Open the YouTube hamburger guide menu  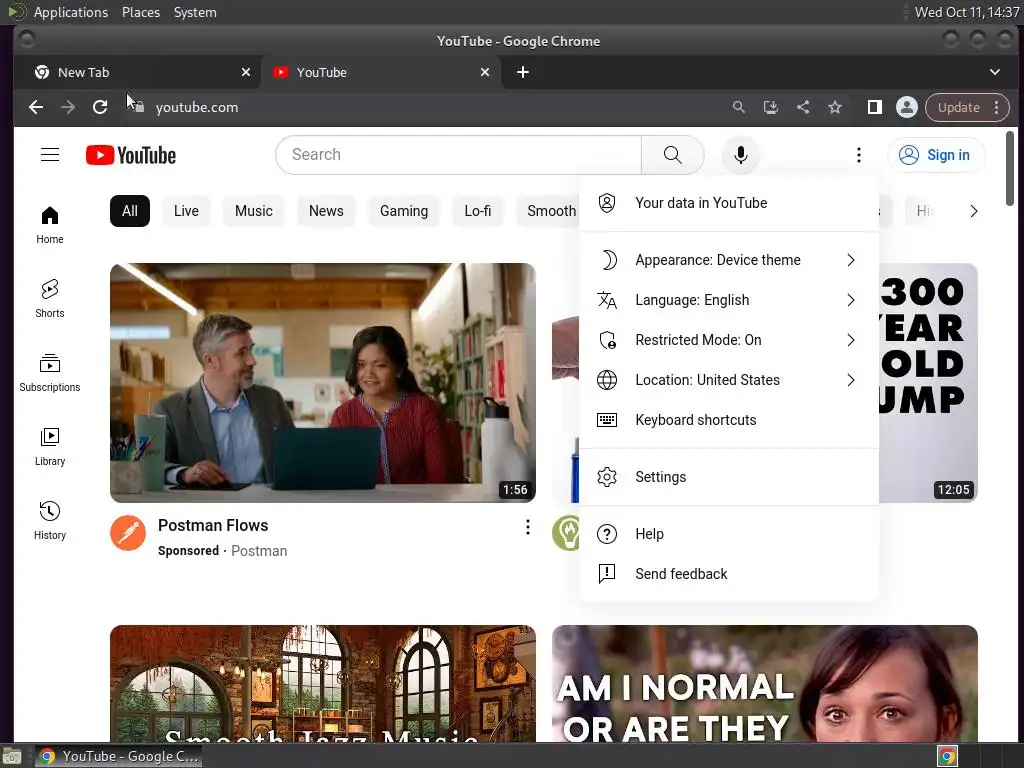point(50,155)
